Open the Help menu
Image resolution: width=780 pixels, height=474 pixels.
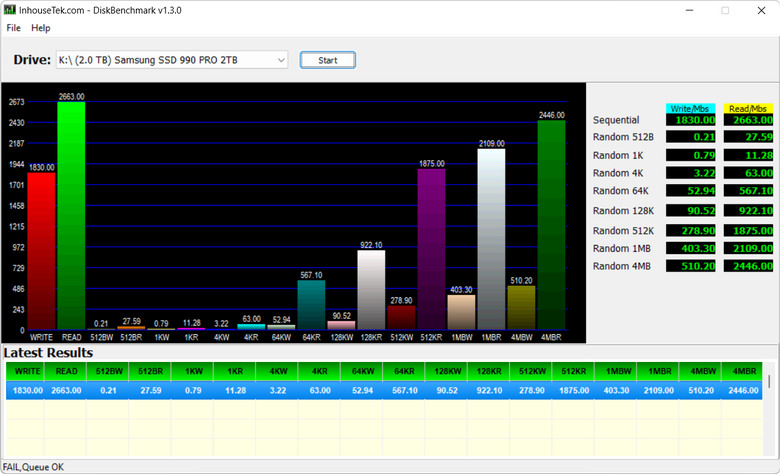41,28
